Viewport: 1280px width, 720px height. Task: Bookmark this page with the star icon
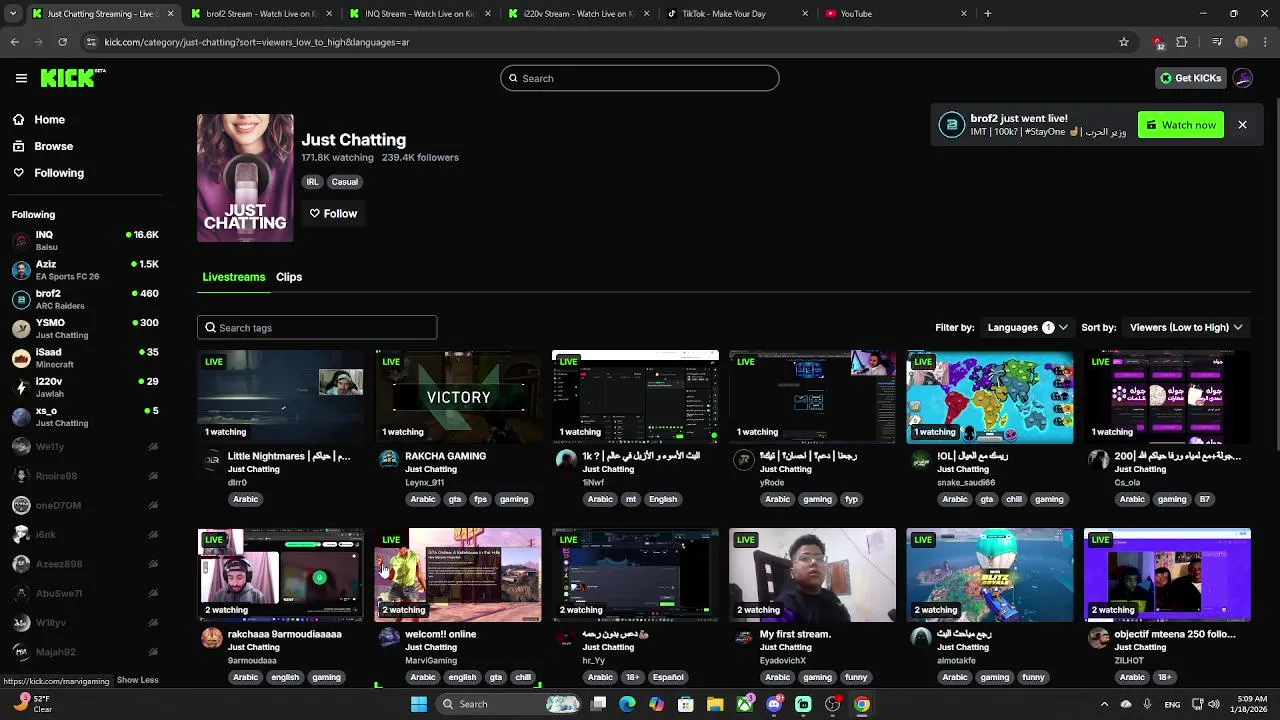[1124, 42]
